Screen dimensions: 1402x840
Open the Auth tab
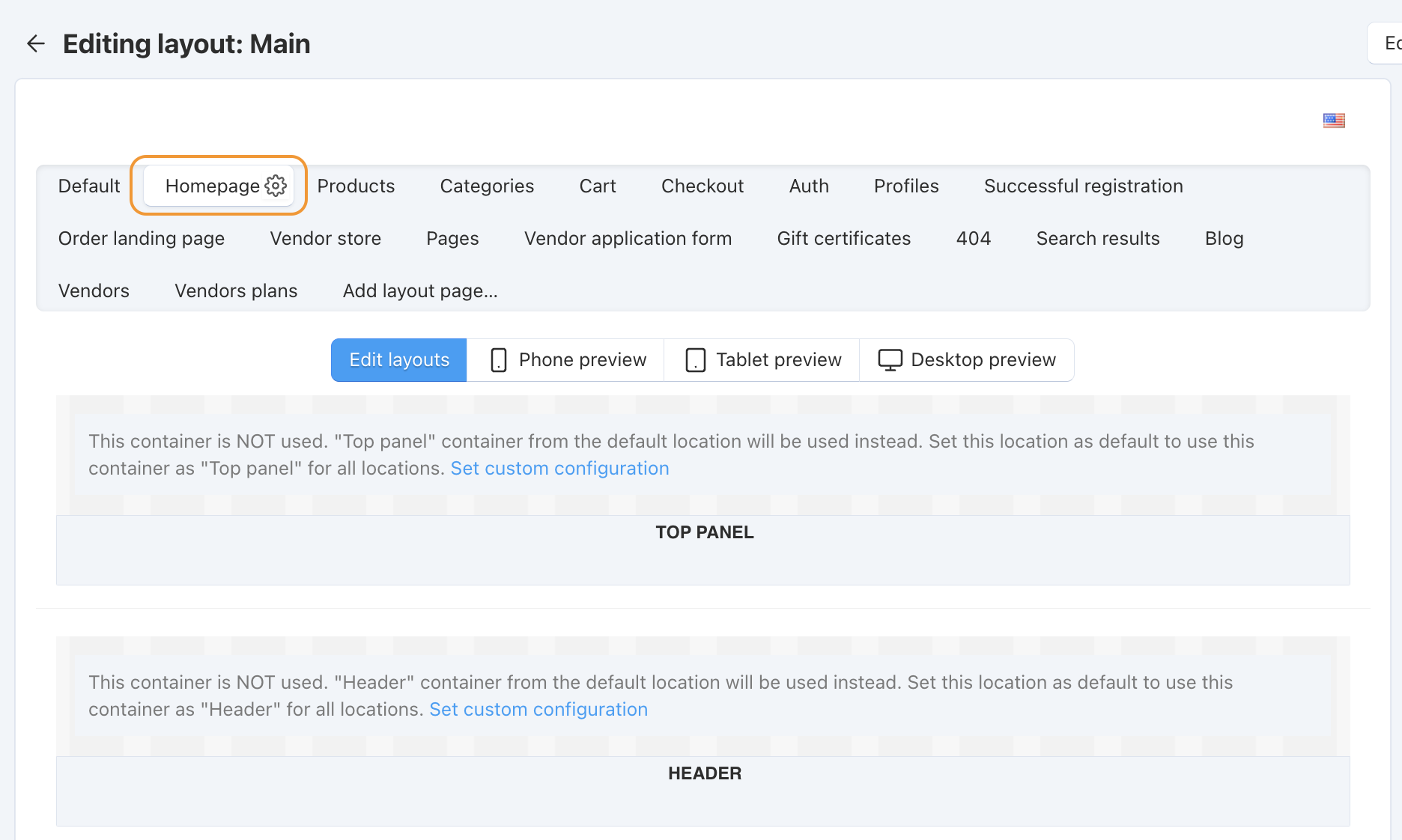pos(809,186)
